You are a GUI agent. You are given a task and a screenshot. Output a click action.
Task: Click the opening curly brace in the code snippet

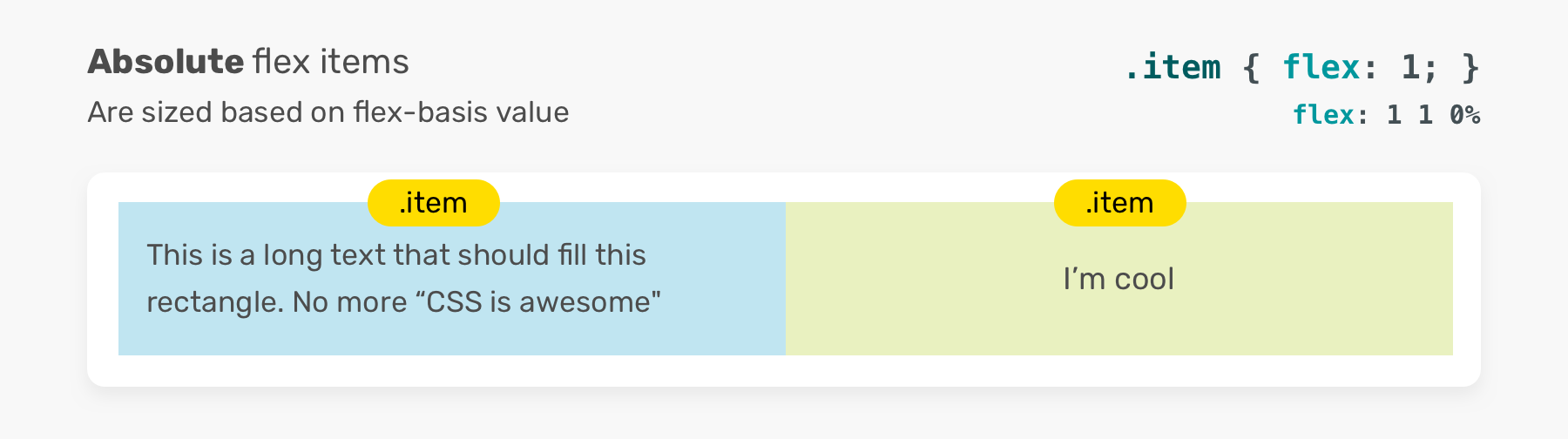coord(1252,67)
